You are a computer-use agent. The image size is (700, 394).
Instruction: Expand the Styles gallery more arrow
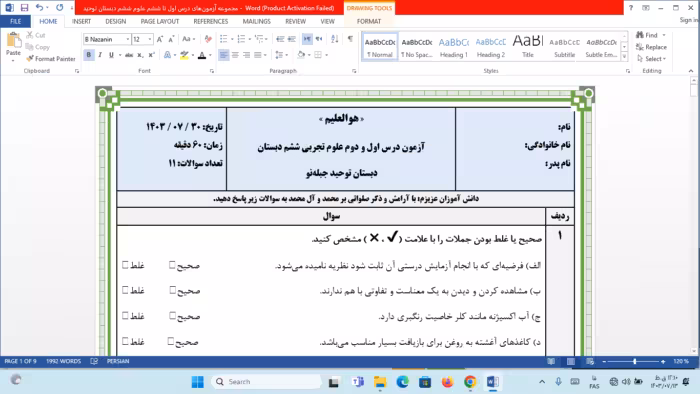(x=624, y=57)
